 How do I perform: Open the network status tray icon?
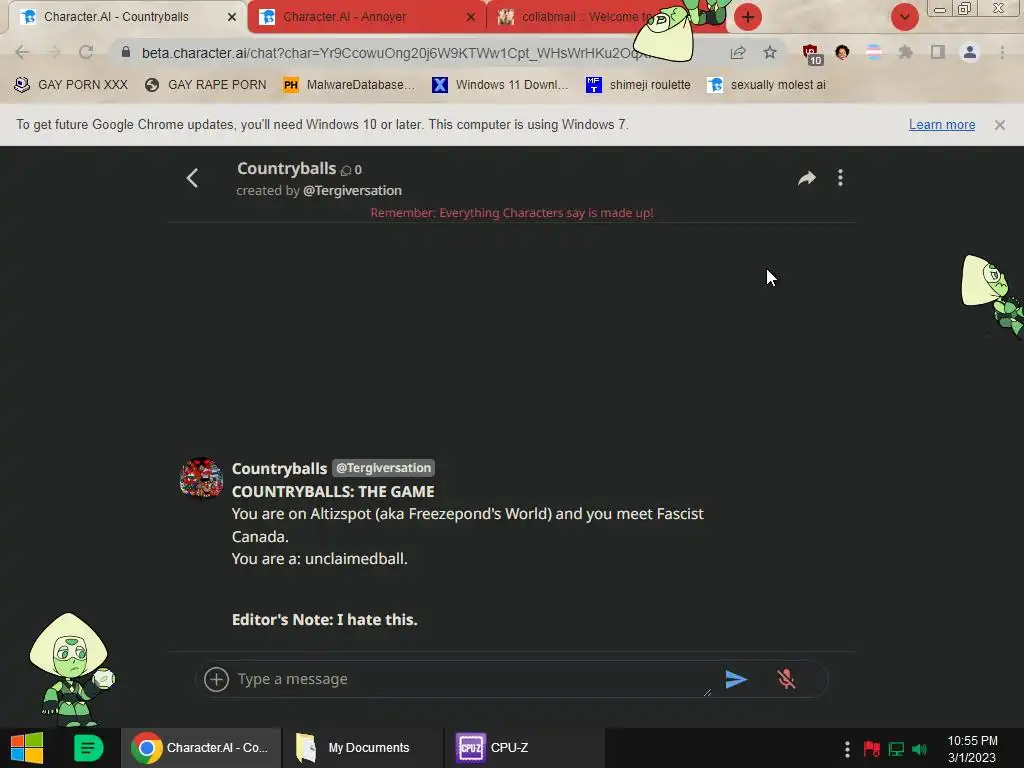(896, 749)
